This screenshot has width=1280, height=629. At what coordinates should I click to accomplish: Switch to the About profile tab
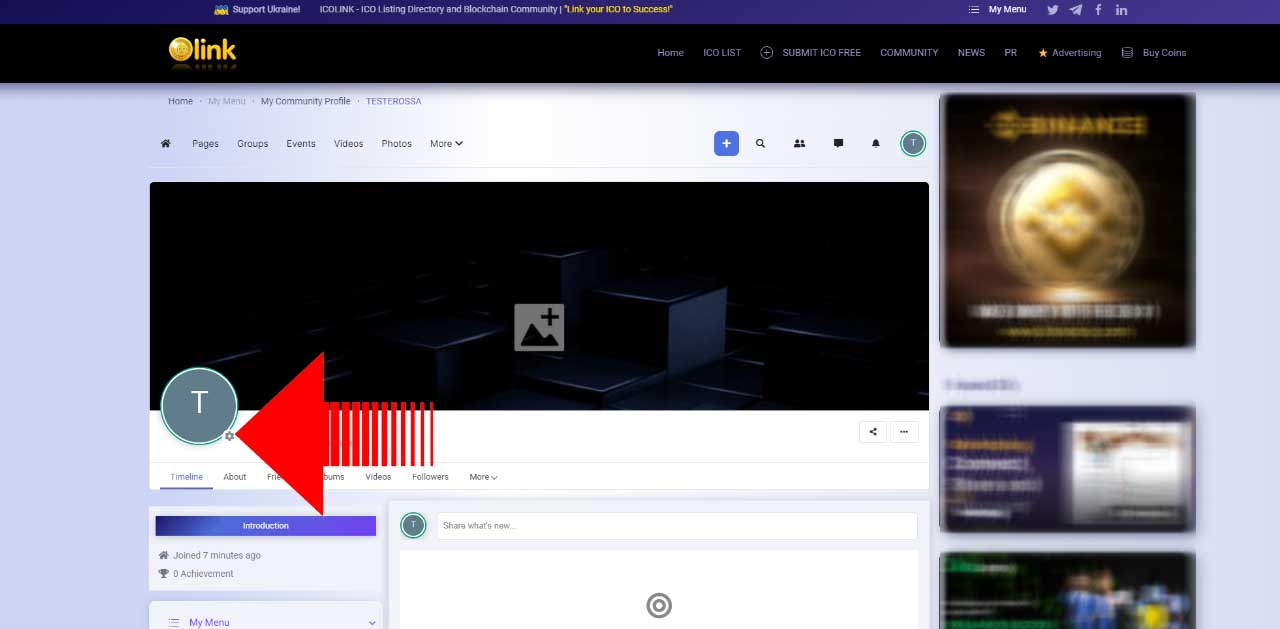234,477
